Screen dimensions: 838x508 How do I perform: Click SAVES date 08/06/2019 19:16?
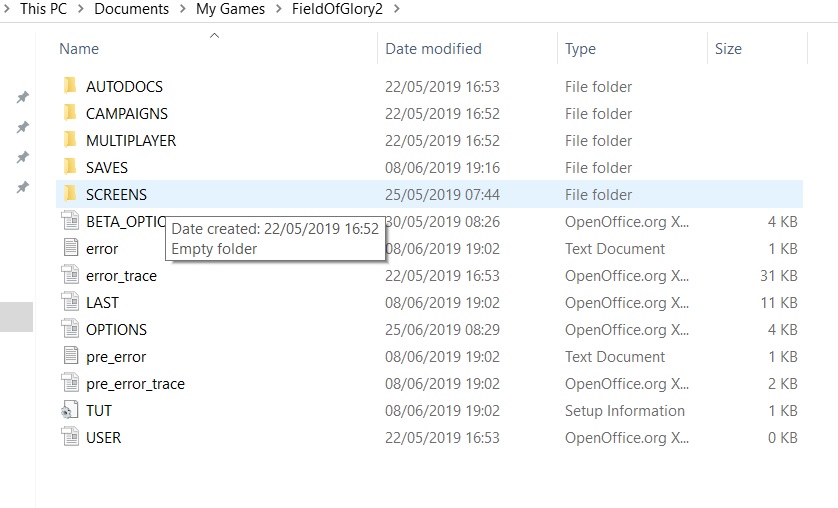coord(443,167)
